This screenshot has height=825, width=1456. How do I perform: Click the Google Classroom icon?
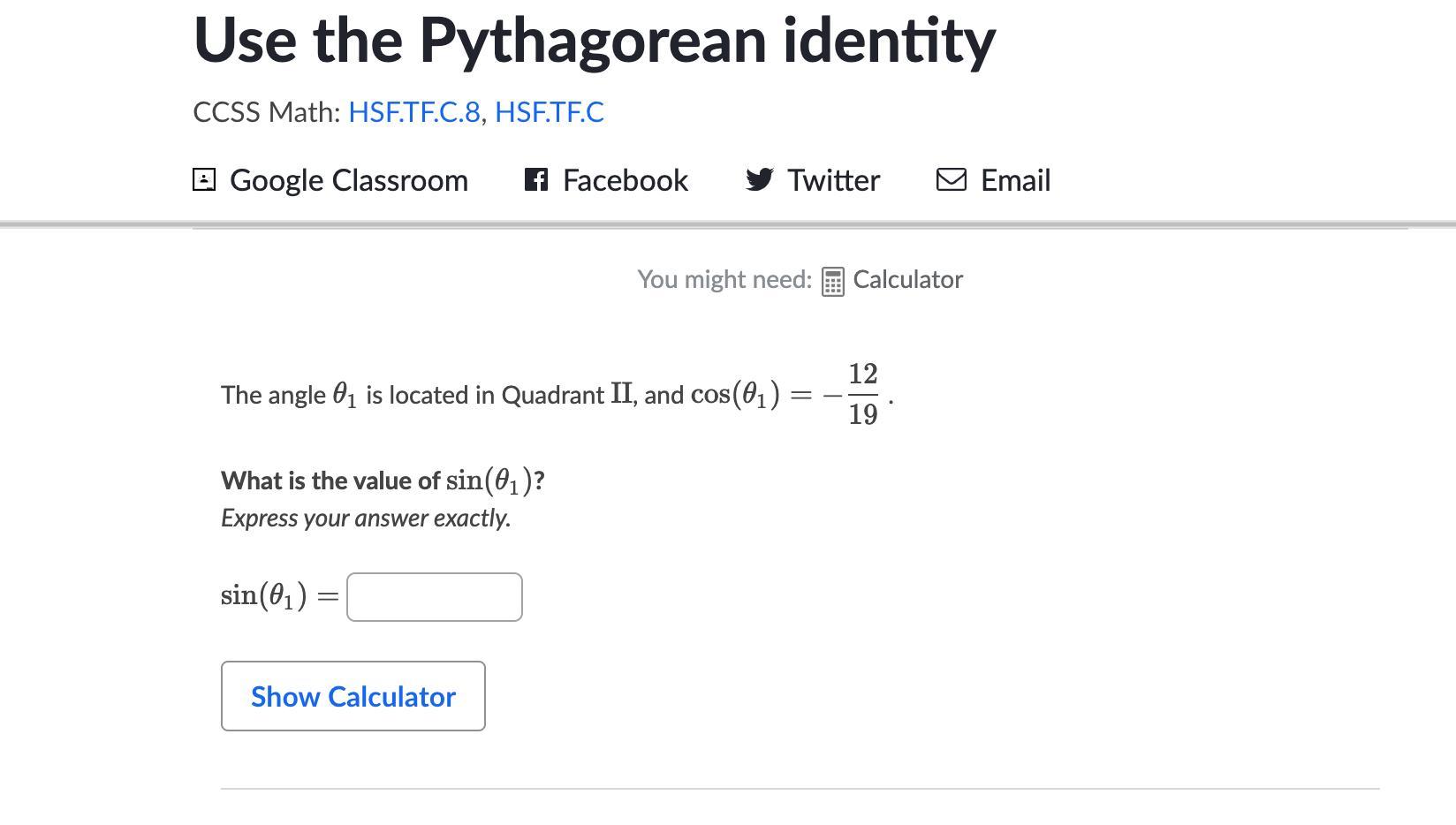pyautogui.click(x=204, y=180)
